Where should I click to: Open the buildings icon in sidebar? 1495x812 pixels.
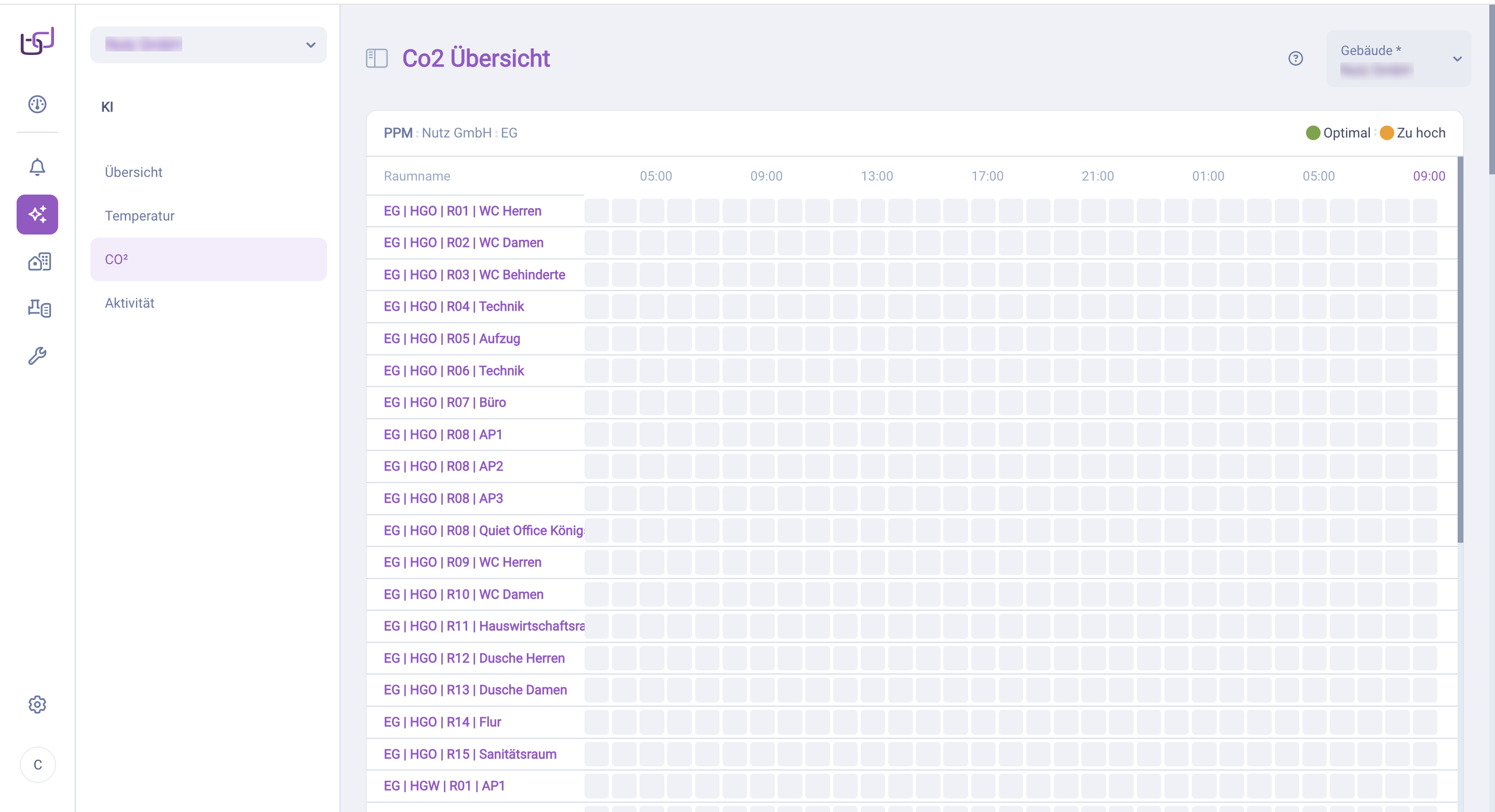click(39, 262)
